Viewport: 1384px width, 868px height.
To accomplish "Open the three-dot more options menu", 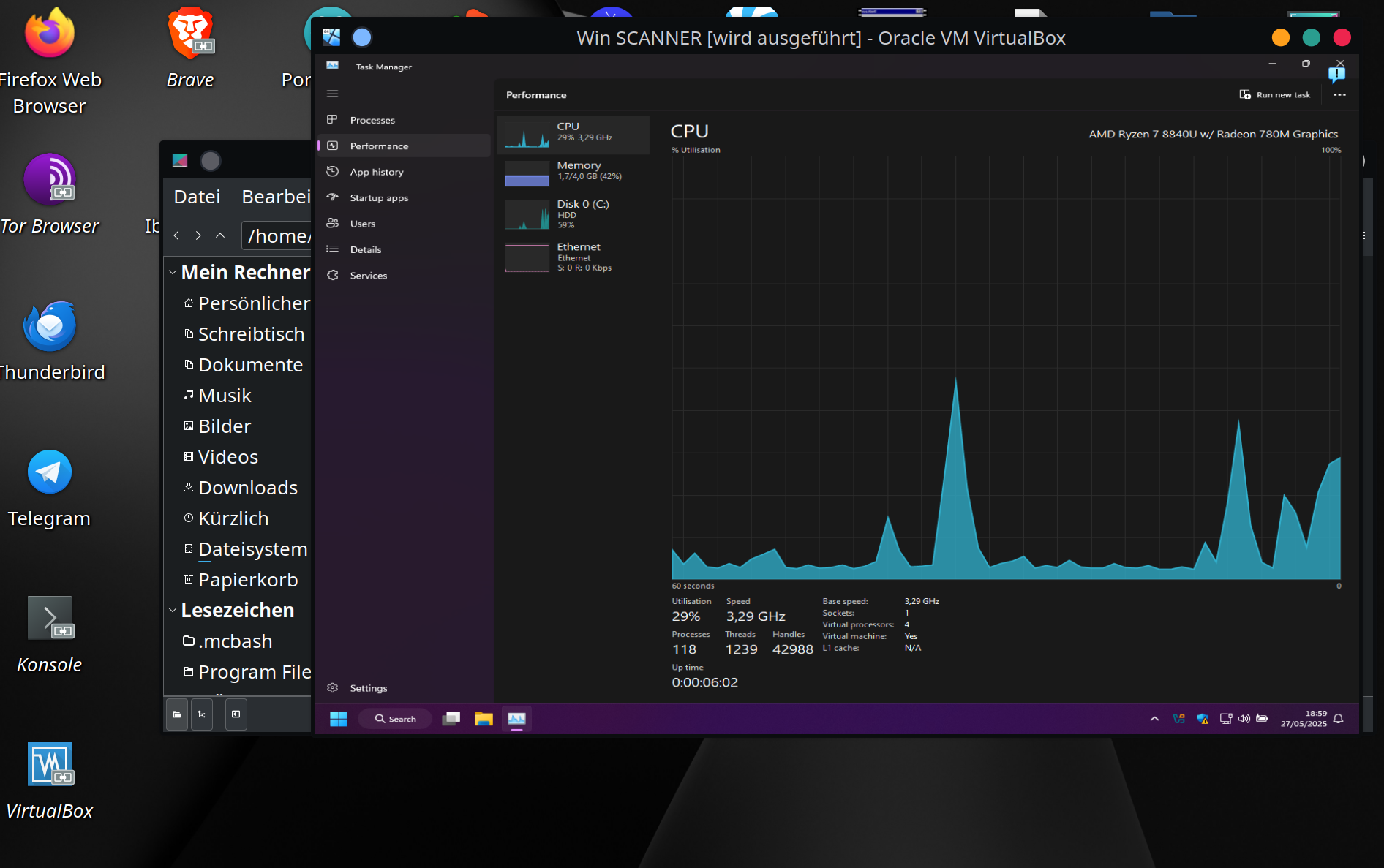I will [x=1339, y=95].
